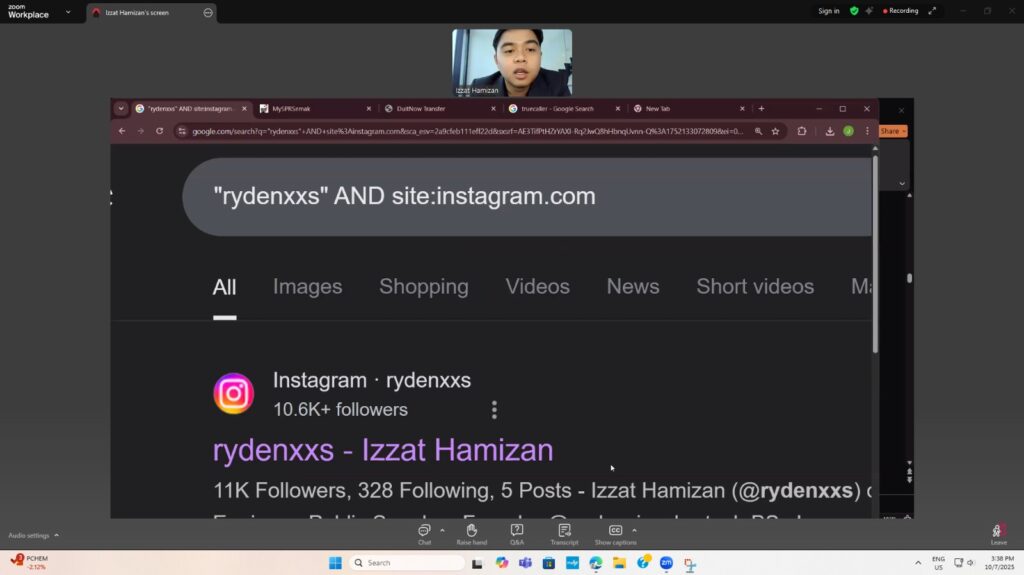Expand Audio settings
Viewport: 1024px width, 575px height.
click(33, 535)
